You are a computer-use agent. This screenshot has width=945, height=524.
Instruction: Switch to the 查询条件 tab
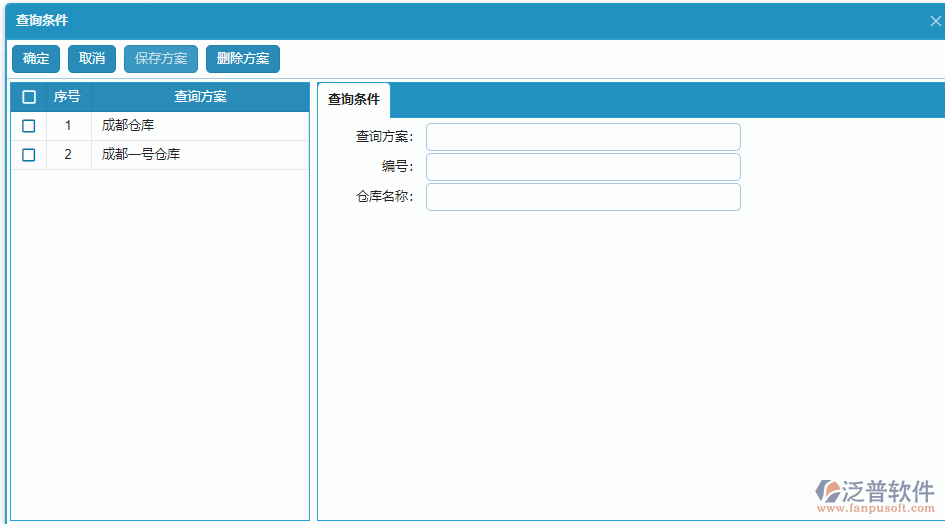354,100
